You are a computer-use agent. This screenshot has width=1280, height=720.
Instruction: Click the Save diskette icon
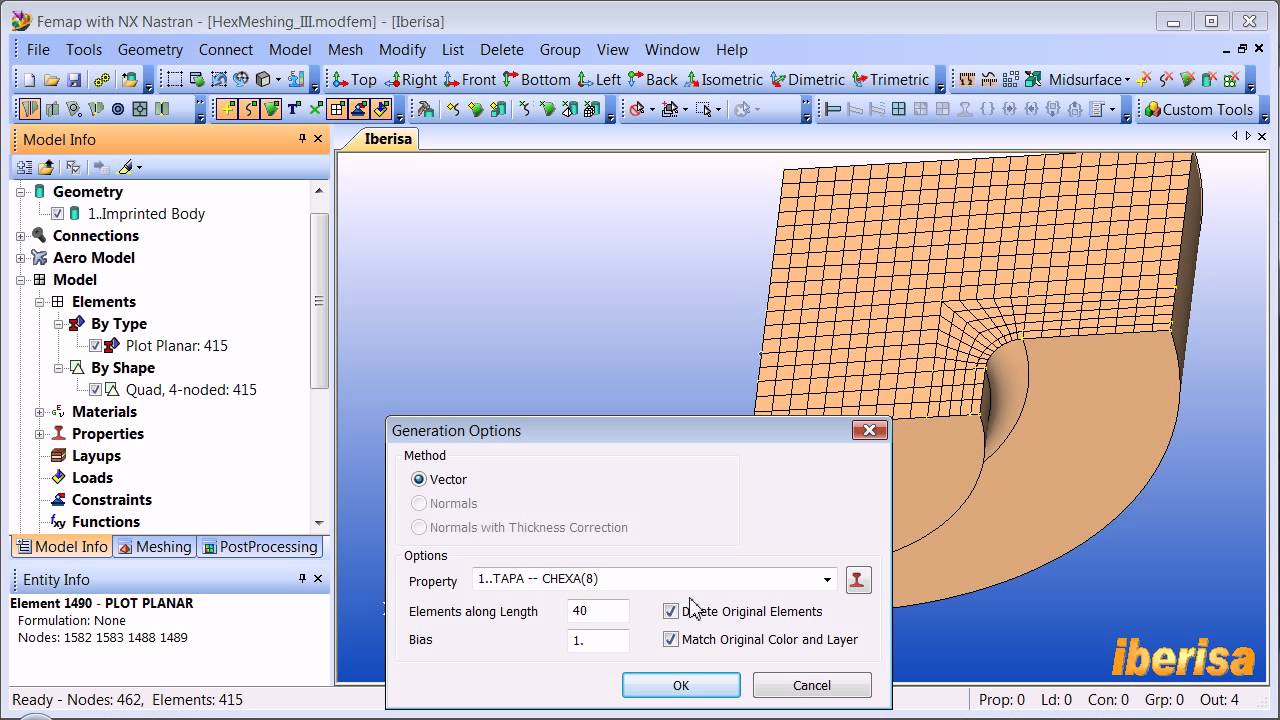(72, 80)
